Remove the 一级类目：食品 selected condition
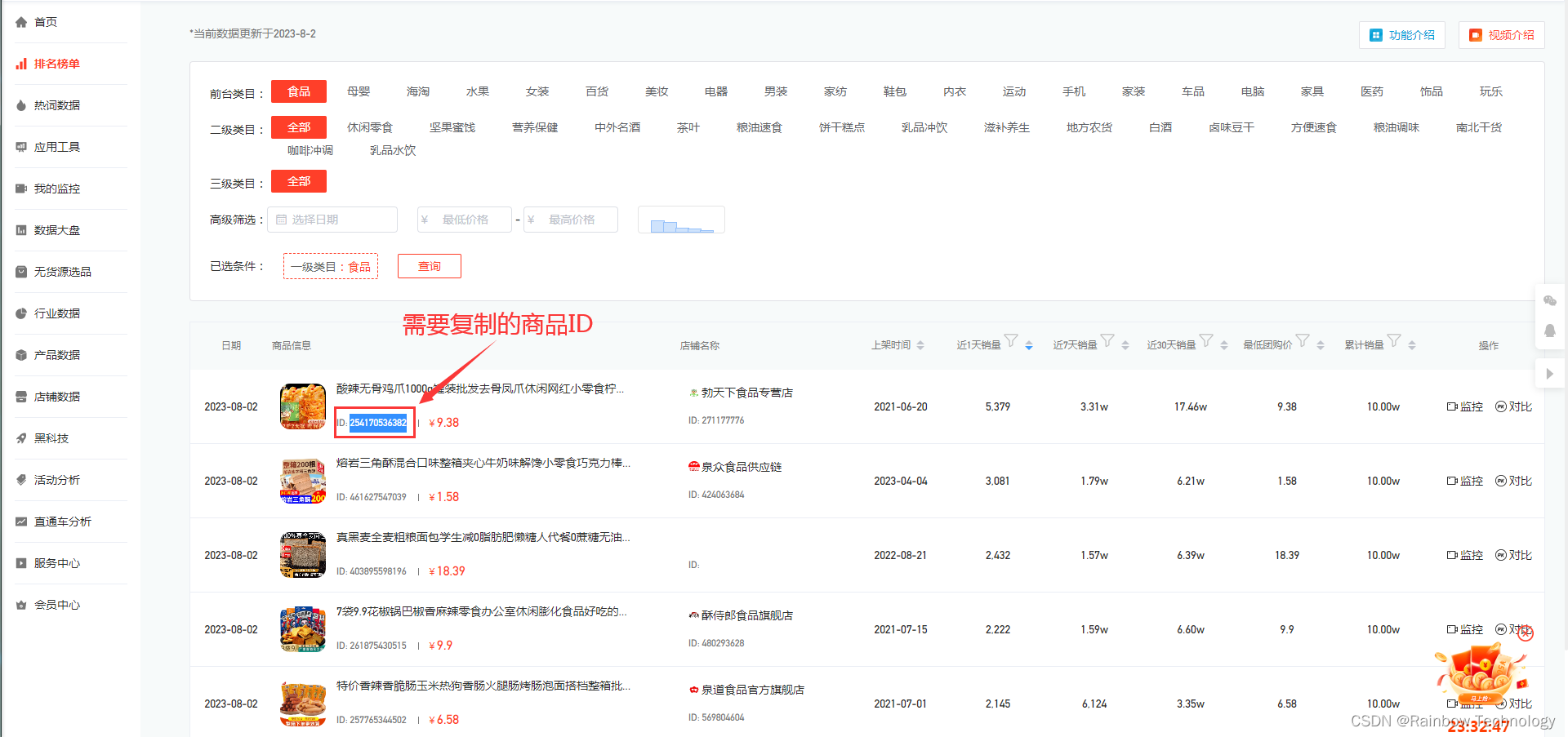 [x=331, y=266]
